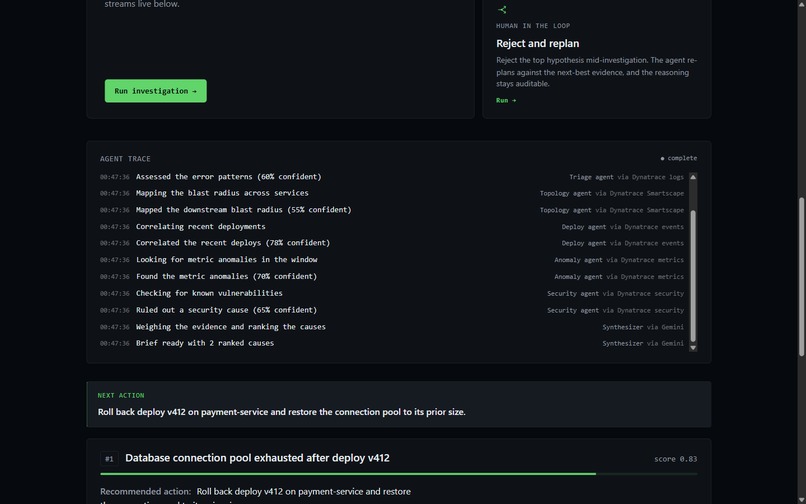The height and width of the screenshot is (504, 806).
Task: Click the page vertical scrollbar thumb
Action: (801, 276)
